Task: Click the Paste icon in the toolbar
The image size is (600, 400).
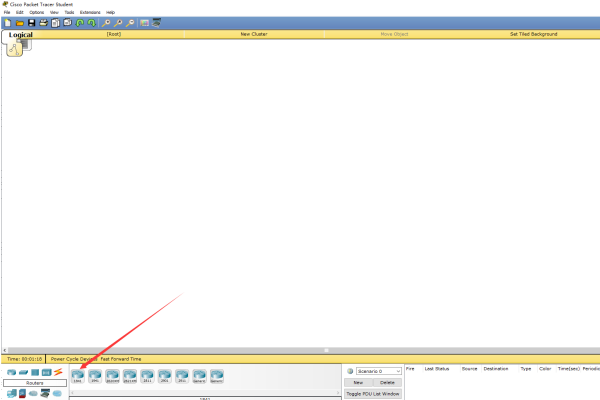Action: coord(68,23)
